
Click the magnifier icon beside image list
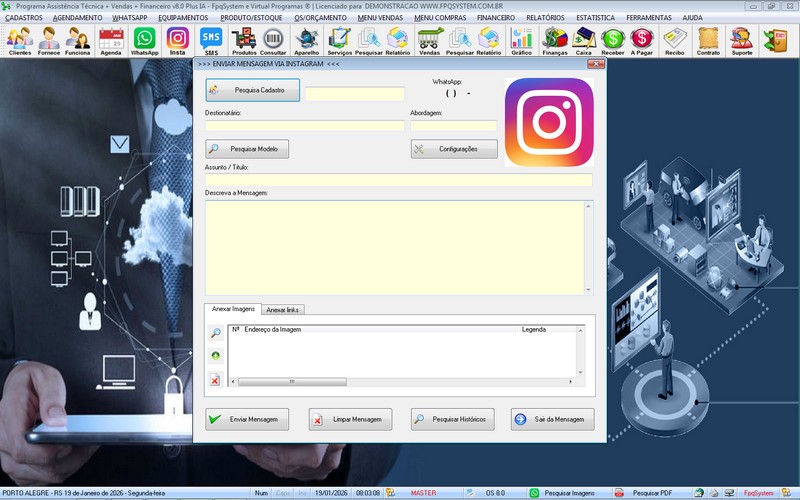click(215, 333)
